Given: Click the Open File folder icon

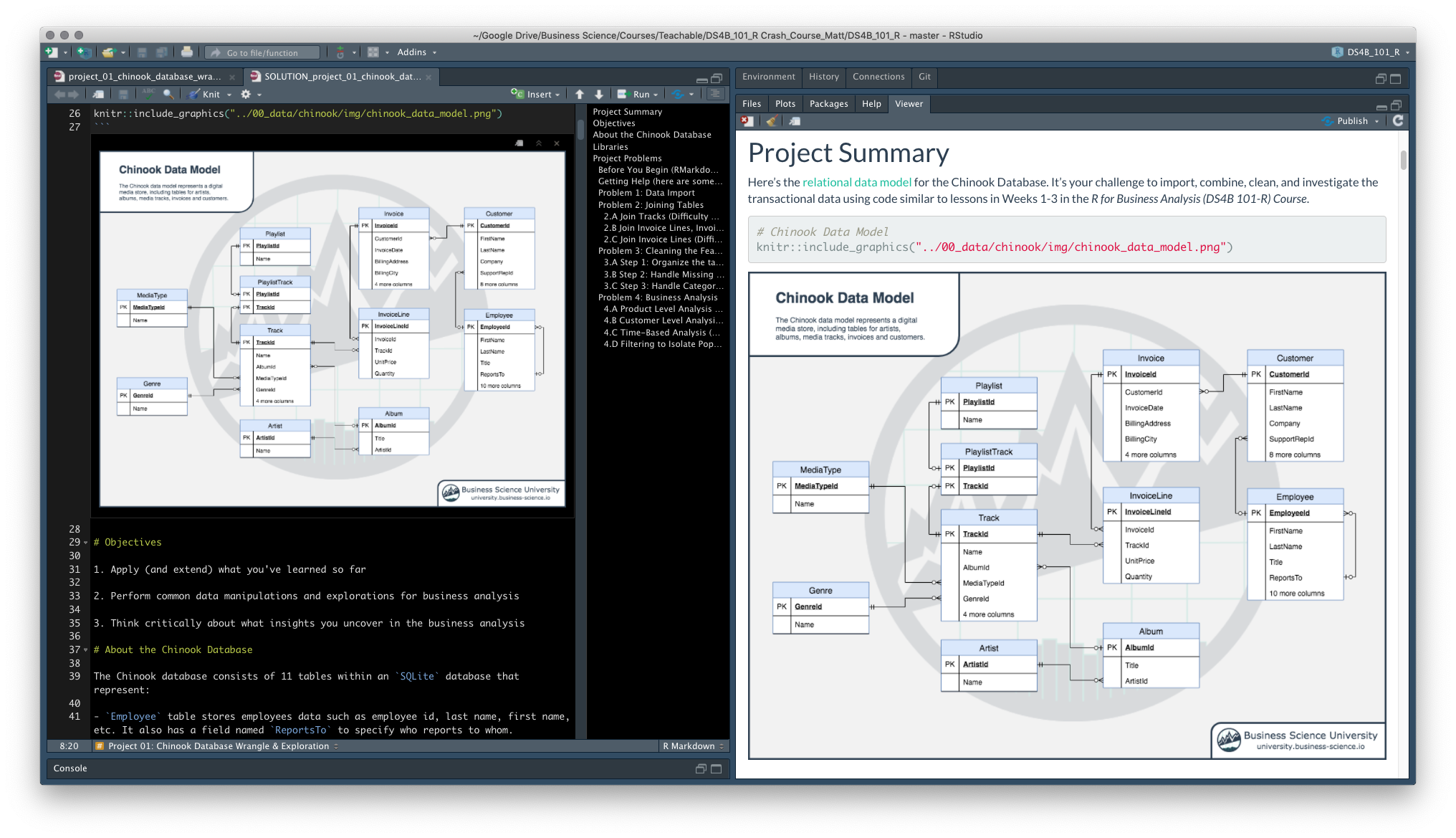Looking at the screenshot, I should 109,52.
